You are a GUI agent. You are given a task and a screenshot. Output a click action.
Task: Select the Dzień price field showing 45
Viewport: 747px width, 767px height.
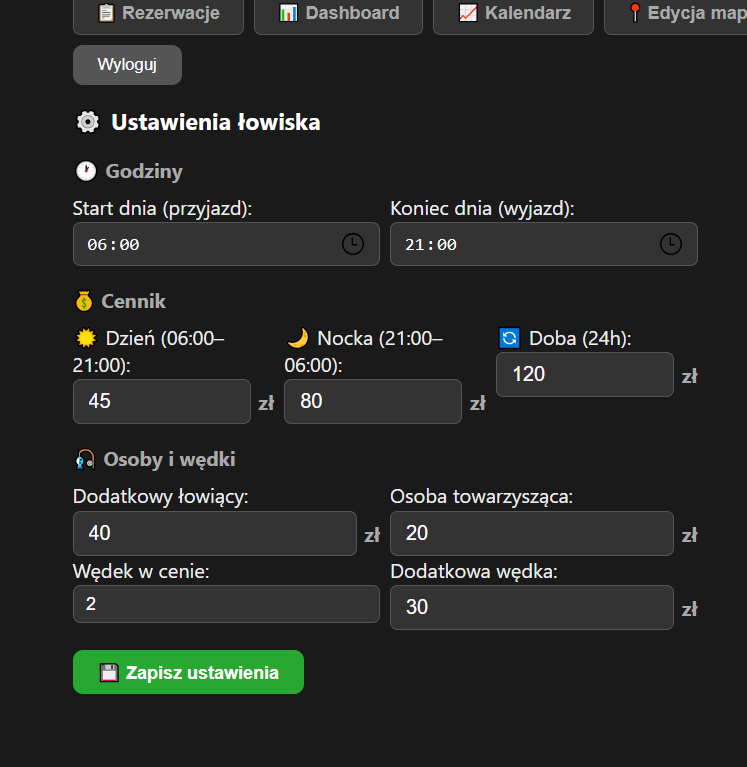[162, 401]
